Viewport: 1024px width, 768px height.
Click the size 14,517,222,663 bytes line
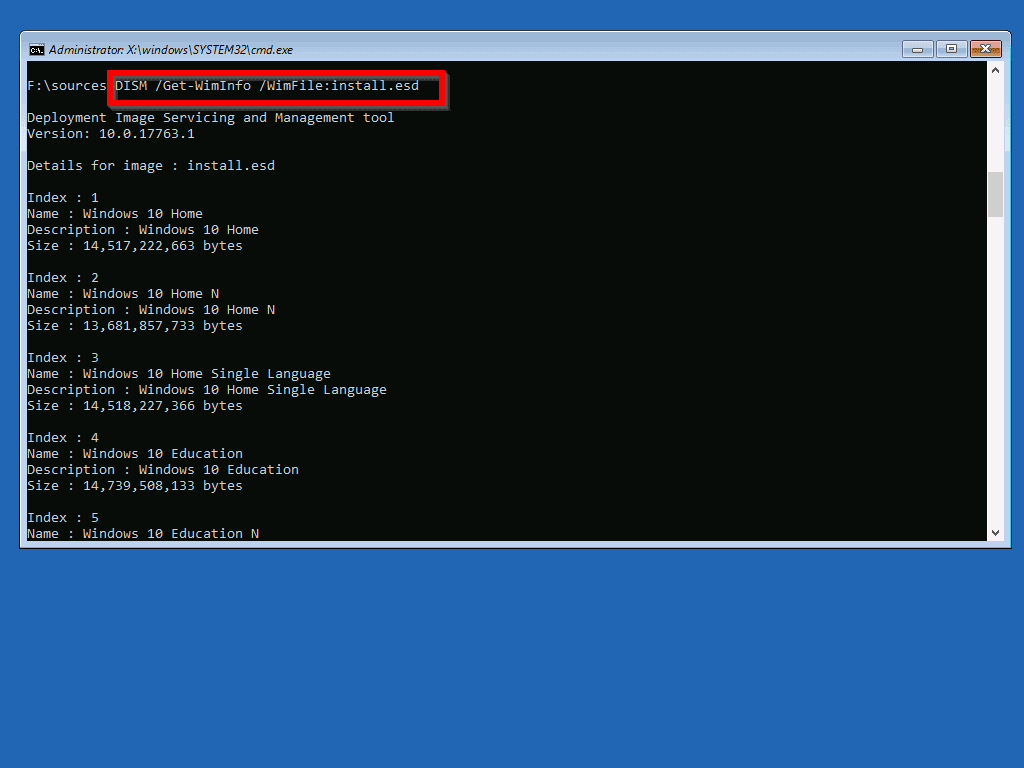coord(134,246)
